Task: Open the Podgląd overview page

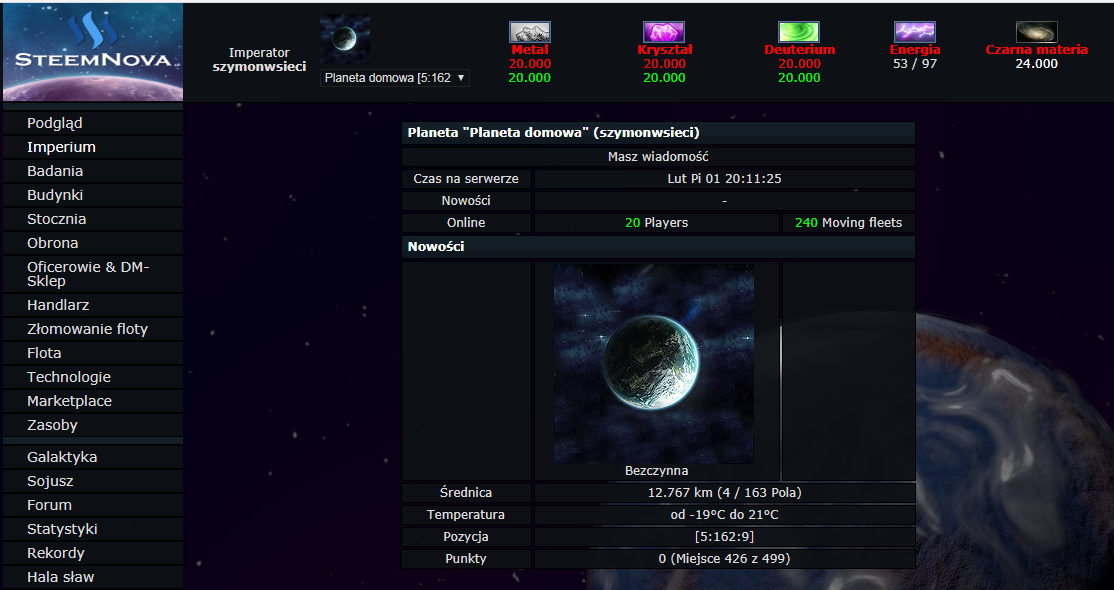Action: pos(55,123)
